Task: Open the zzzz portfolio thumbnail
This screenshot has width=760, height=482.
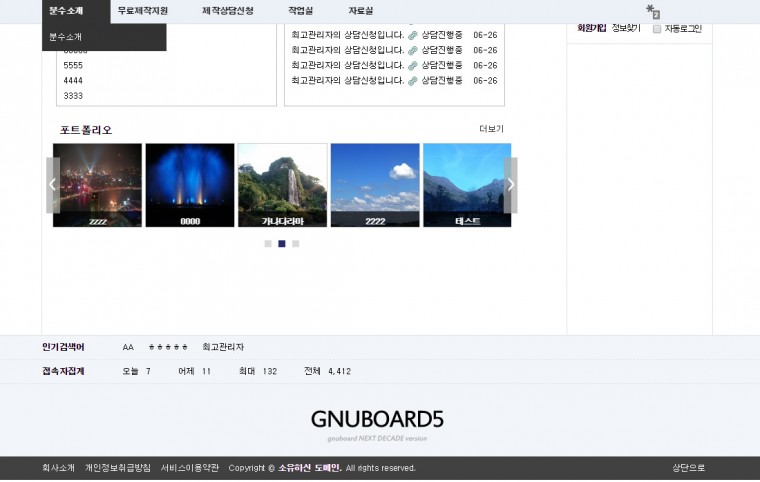Action: (97, 185)
